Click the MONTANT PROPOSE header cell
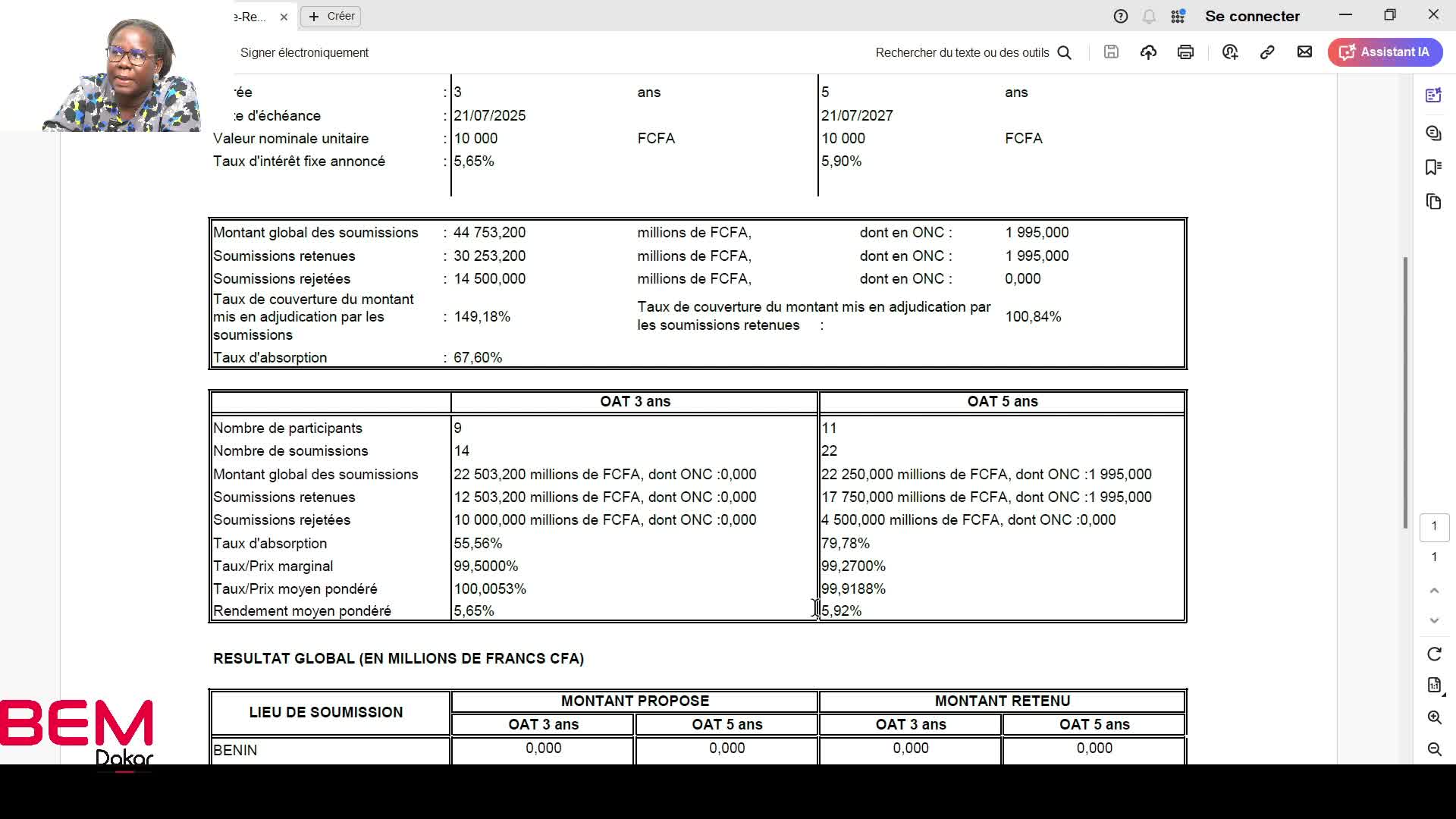Viewport: 1456px width, 819px height. tap(635, 701)
